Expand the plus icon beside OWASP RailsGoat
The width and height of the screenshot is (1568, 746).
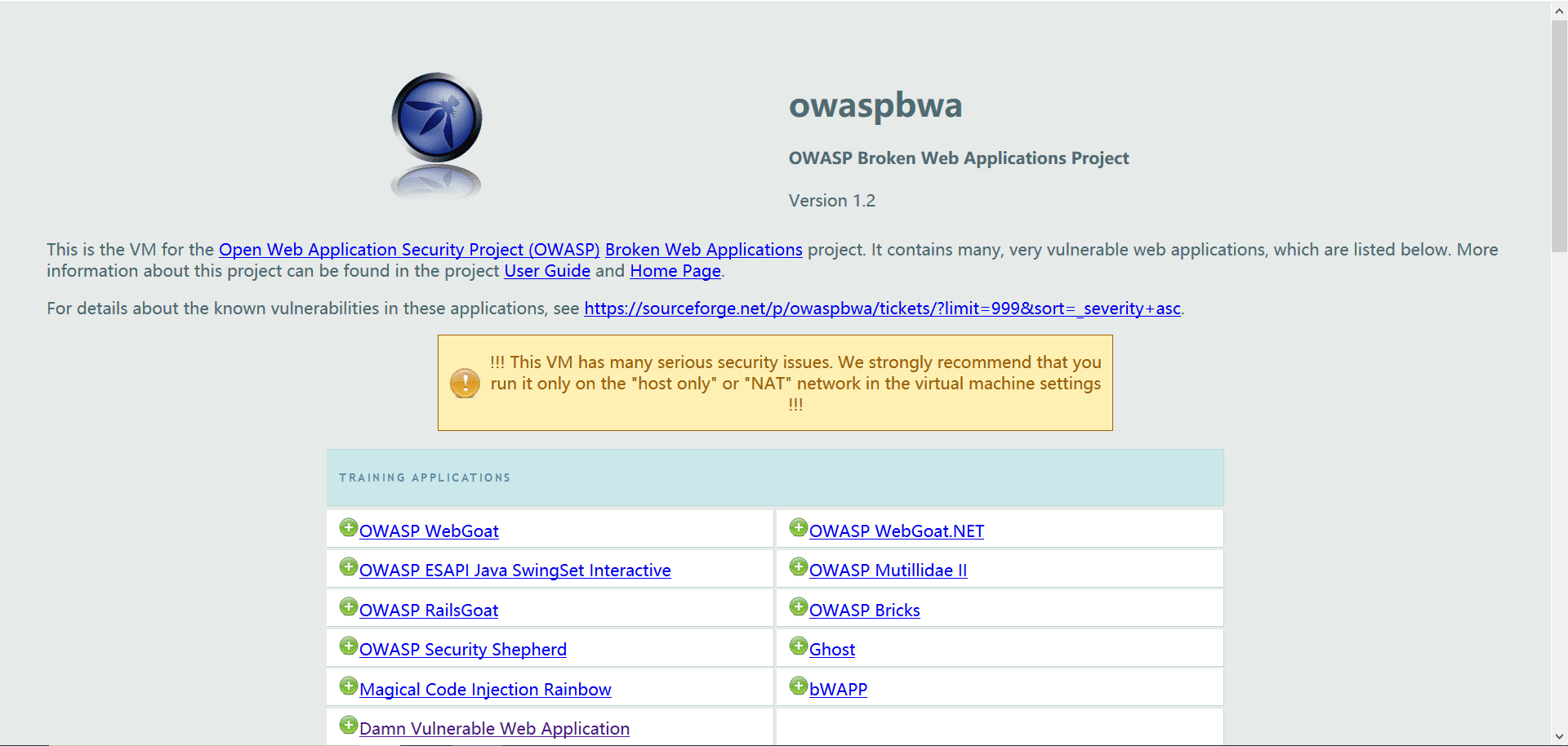pyautogui.click(x=349, y=607)
